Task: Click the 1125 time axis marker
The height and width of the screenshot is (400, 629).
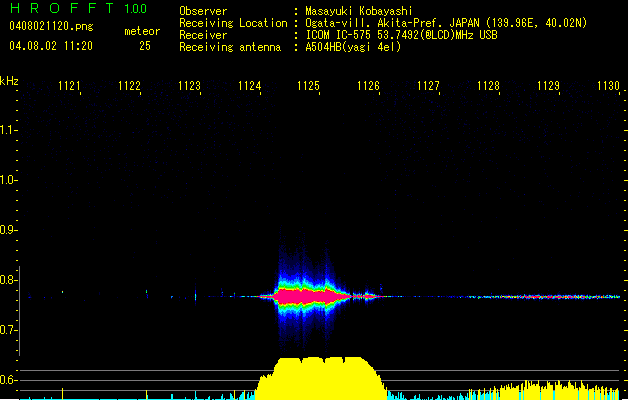Action: pos(308,86)
